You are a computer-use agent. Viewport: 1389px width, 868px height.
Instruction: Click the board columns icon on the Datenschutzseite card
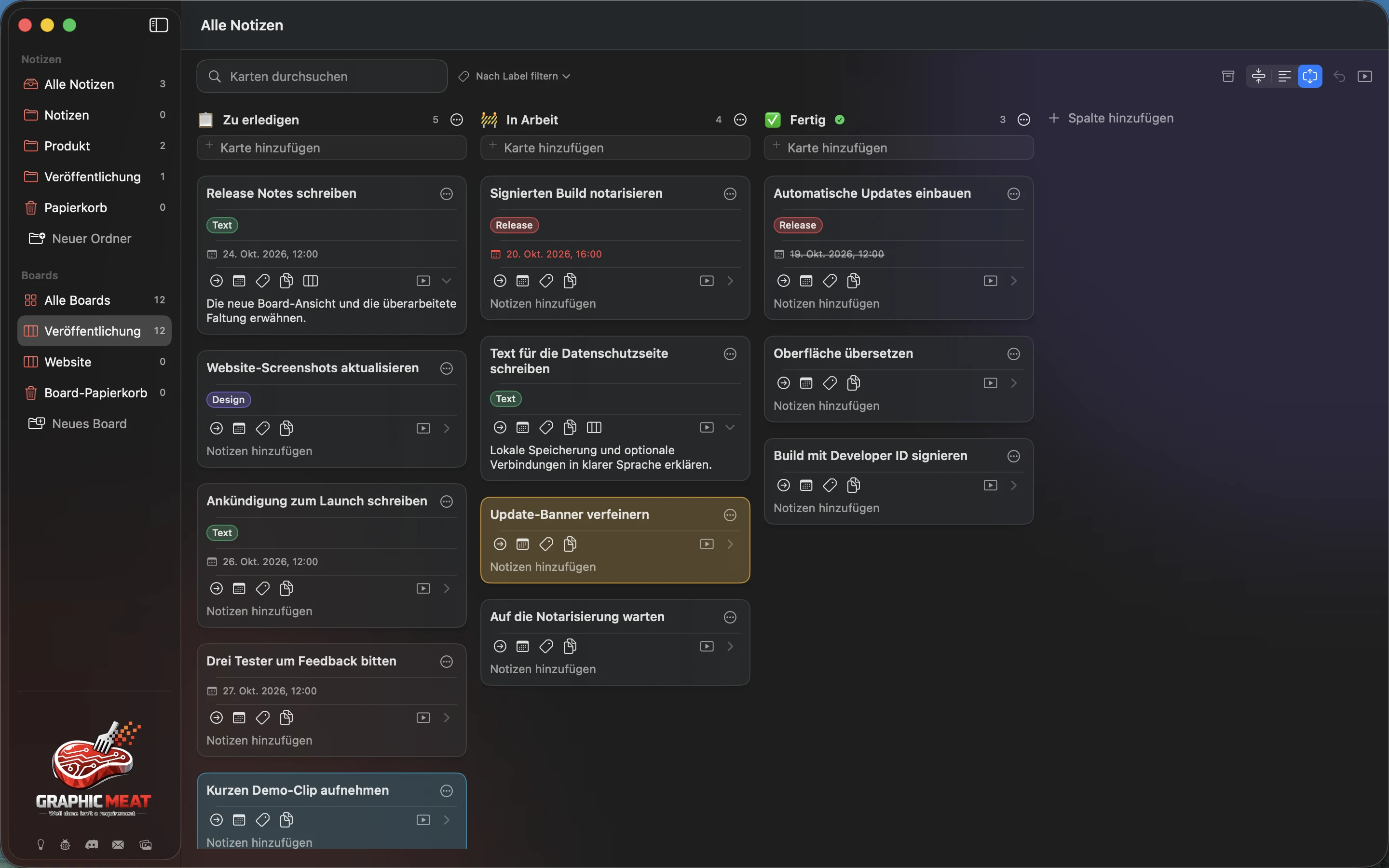(x=594, y=427)
